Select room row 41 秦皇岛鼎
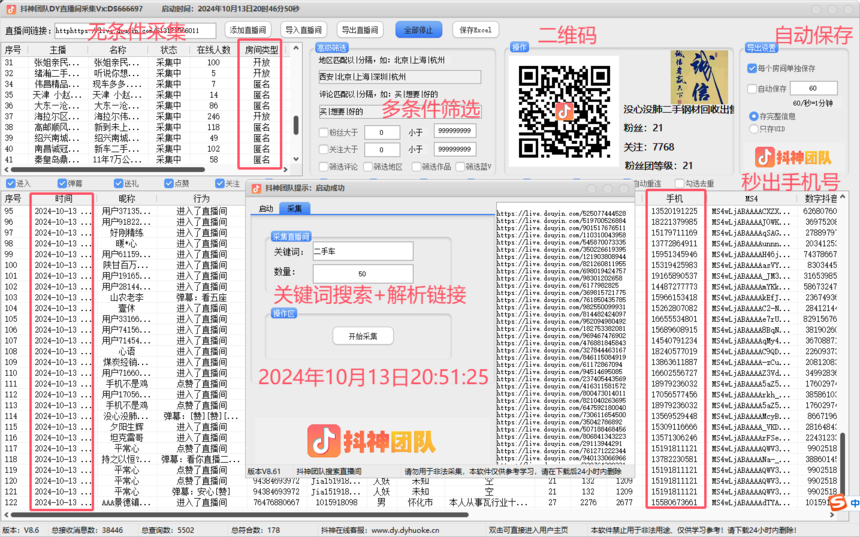 tap(144, 160)
